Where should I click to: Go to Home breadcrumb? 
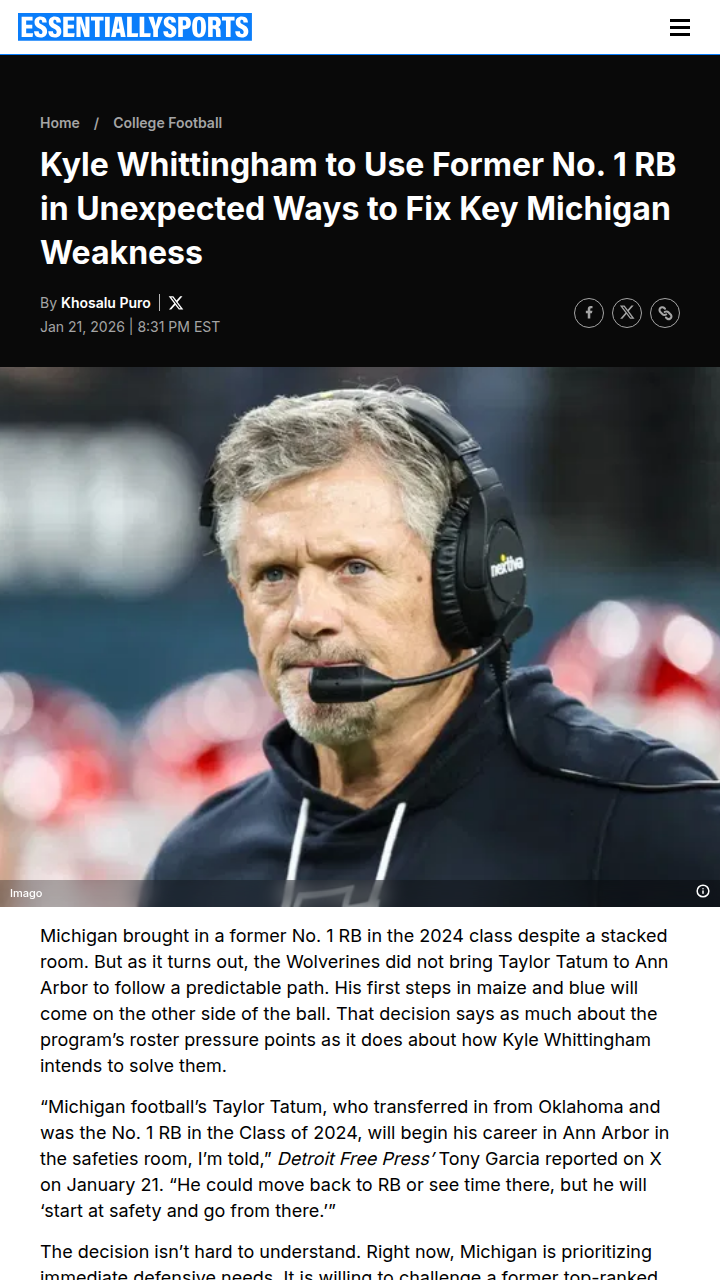pyautogui.click(x=60, y=123)
